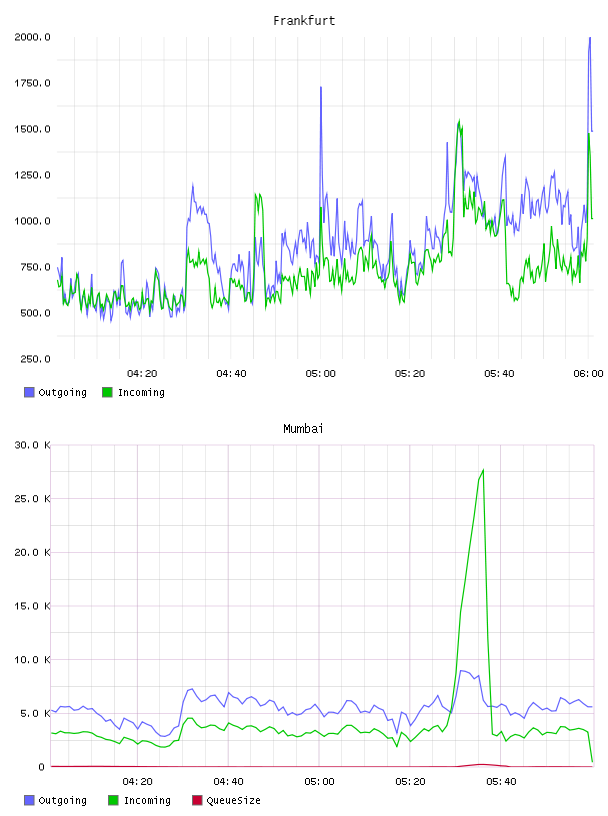Click the 04:20 time label in Mumbai chart

137,782
